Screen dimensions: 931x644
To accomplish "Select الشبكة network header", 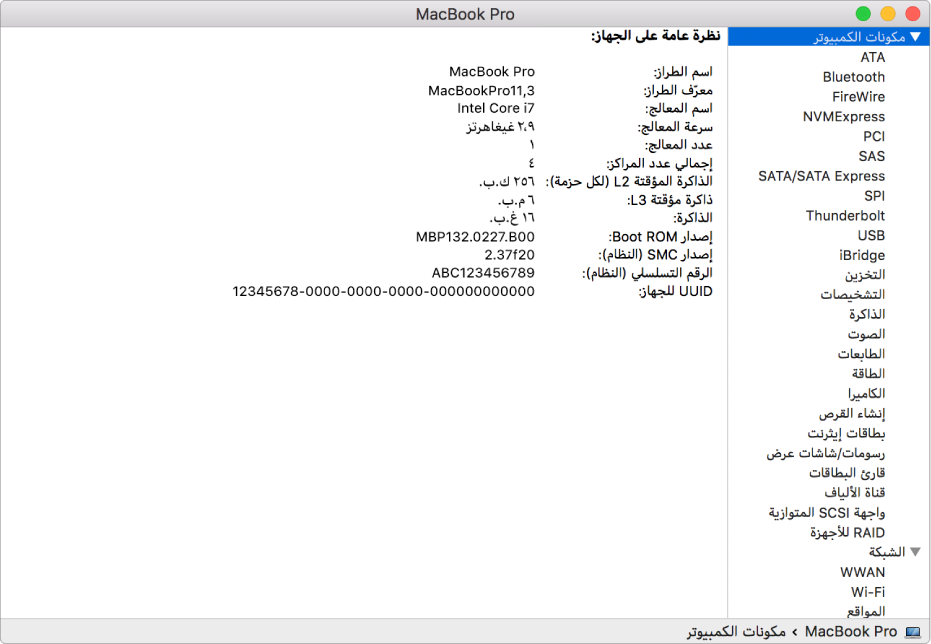I will pos(887,552).
